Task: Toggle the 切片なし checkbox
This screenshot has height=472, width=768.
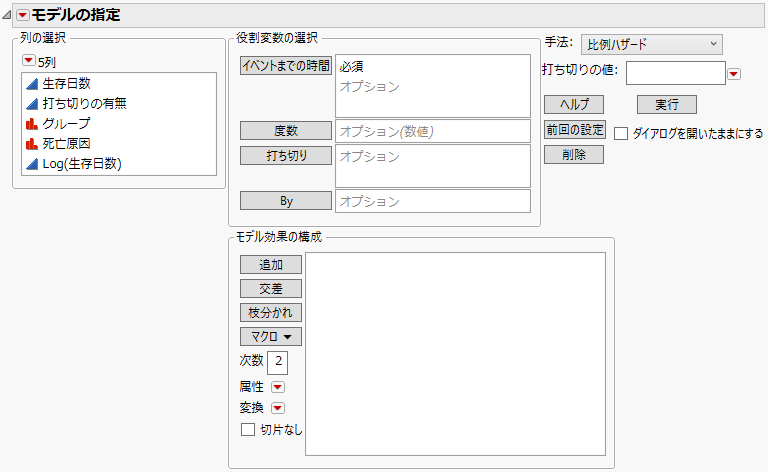Action: point(248,430)
